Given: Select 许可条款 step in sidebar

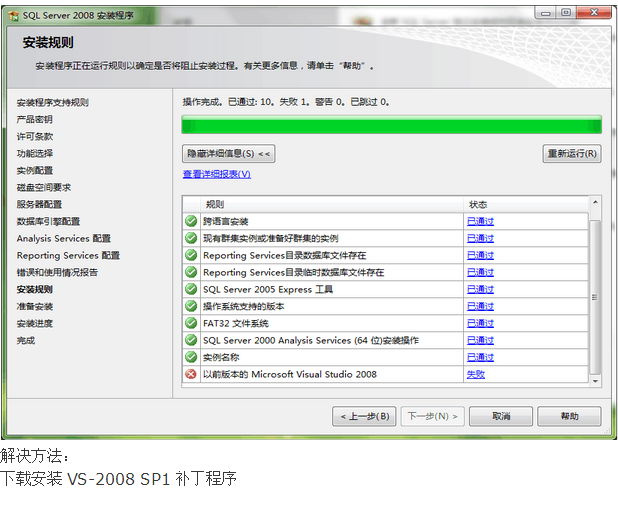Looking at the screenshot, I should (35, 136).
